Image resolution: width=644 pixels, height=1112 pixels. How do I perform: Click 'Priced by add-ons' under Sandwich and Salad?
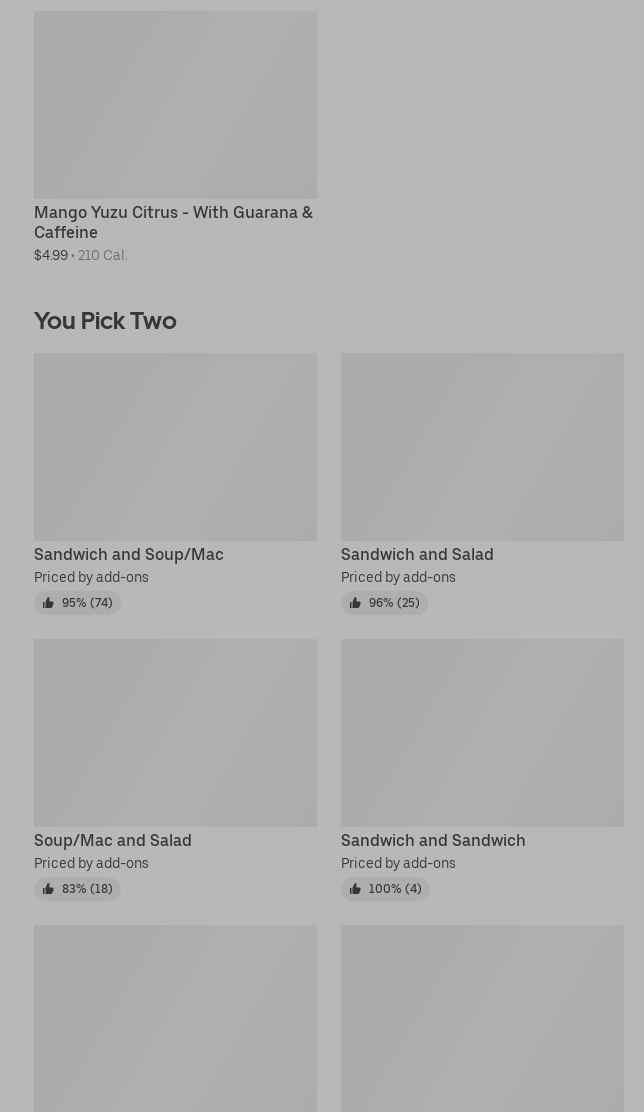[398, 577]
